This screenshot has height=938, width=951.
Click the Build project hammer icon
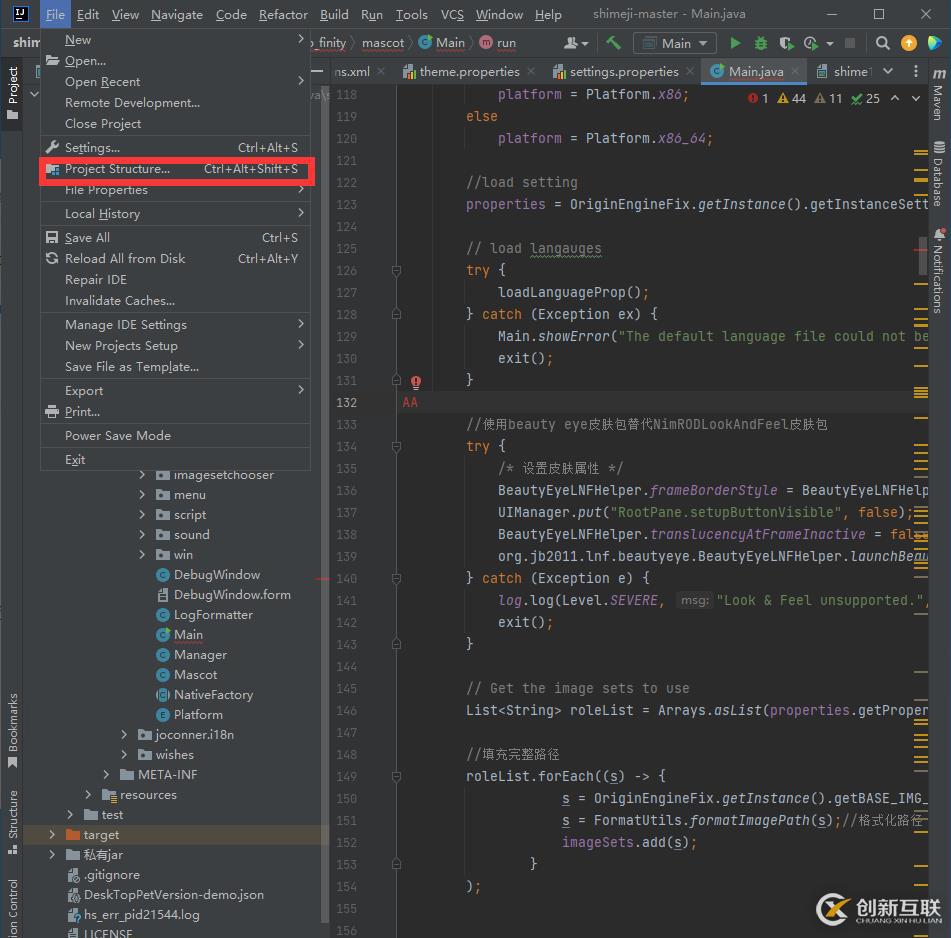point(613,43)
